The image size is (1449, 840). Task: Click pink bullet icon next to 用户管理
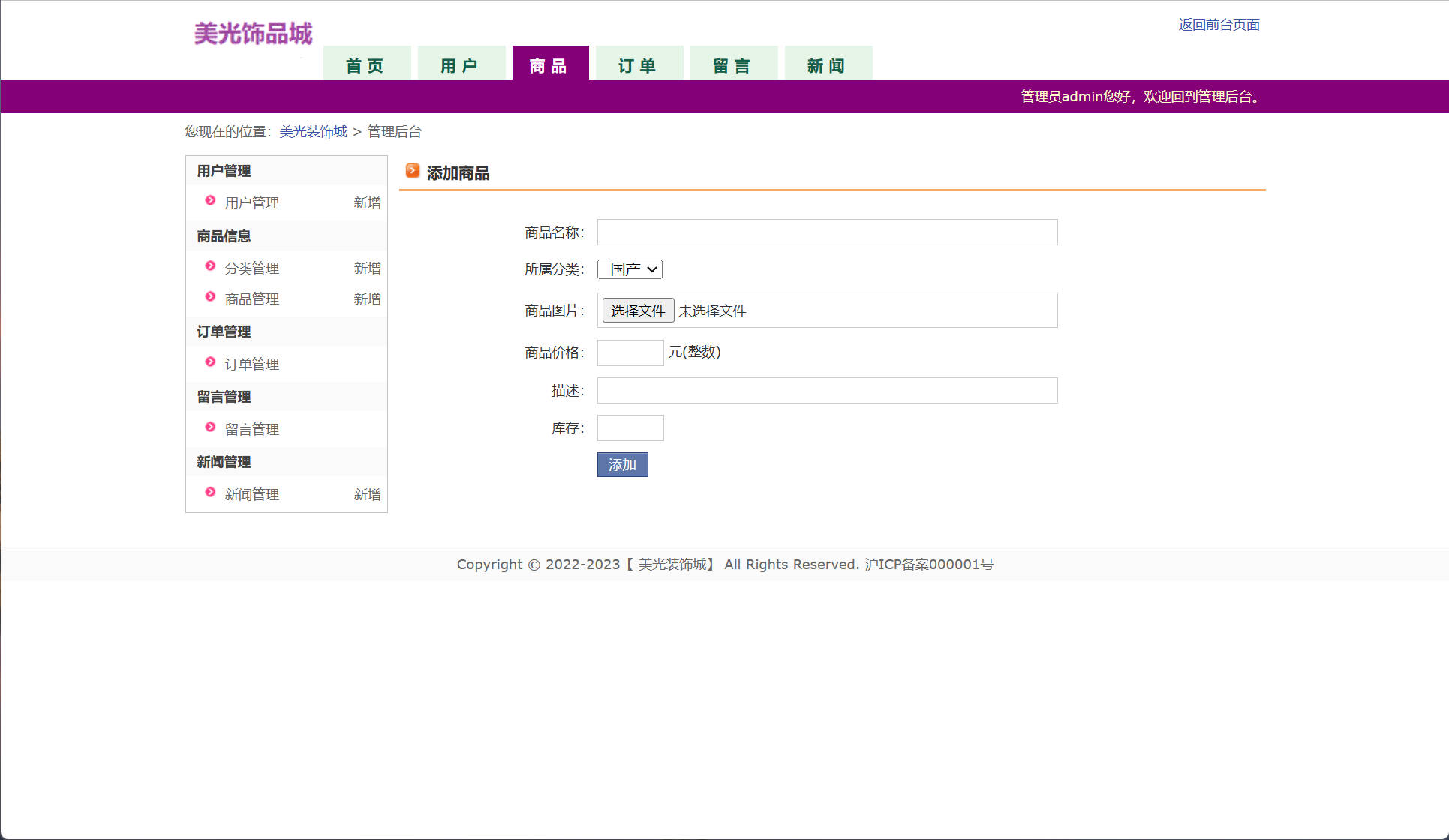pos(210,200)
